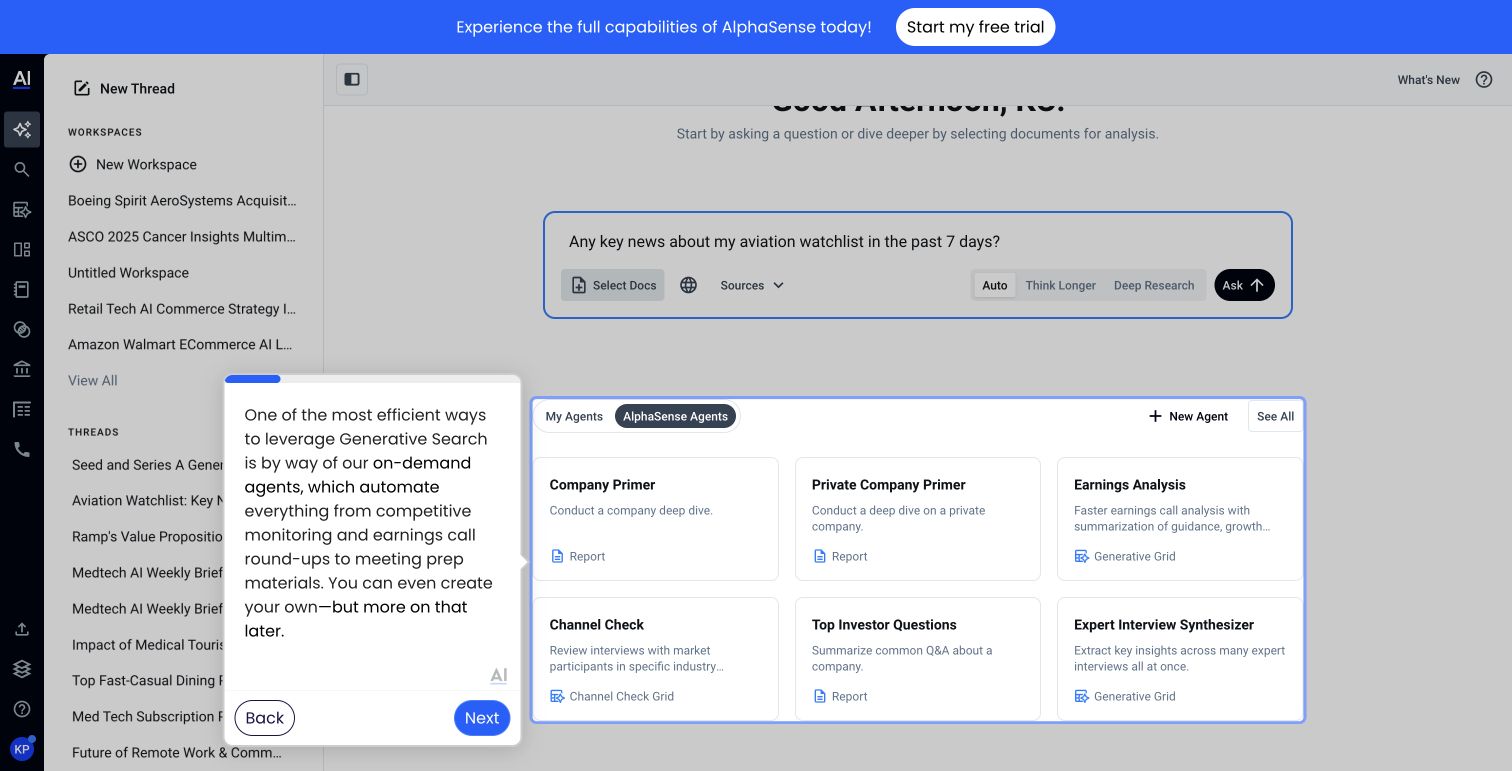
Task: Click the New Workspace plus circle icon
Action: tap(78, 164)
